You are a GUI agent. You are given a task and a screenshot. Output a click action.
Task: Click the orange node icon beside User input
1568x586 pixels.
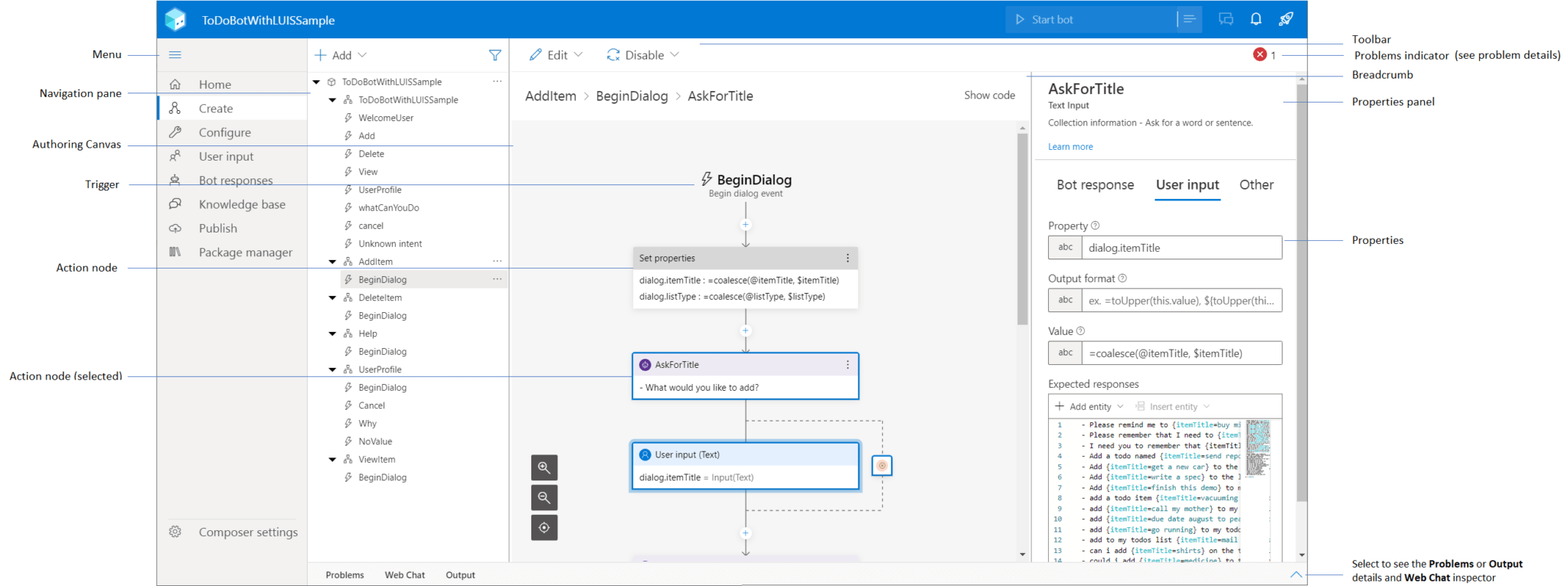coord(882,465)
